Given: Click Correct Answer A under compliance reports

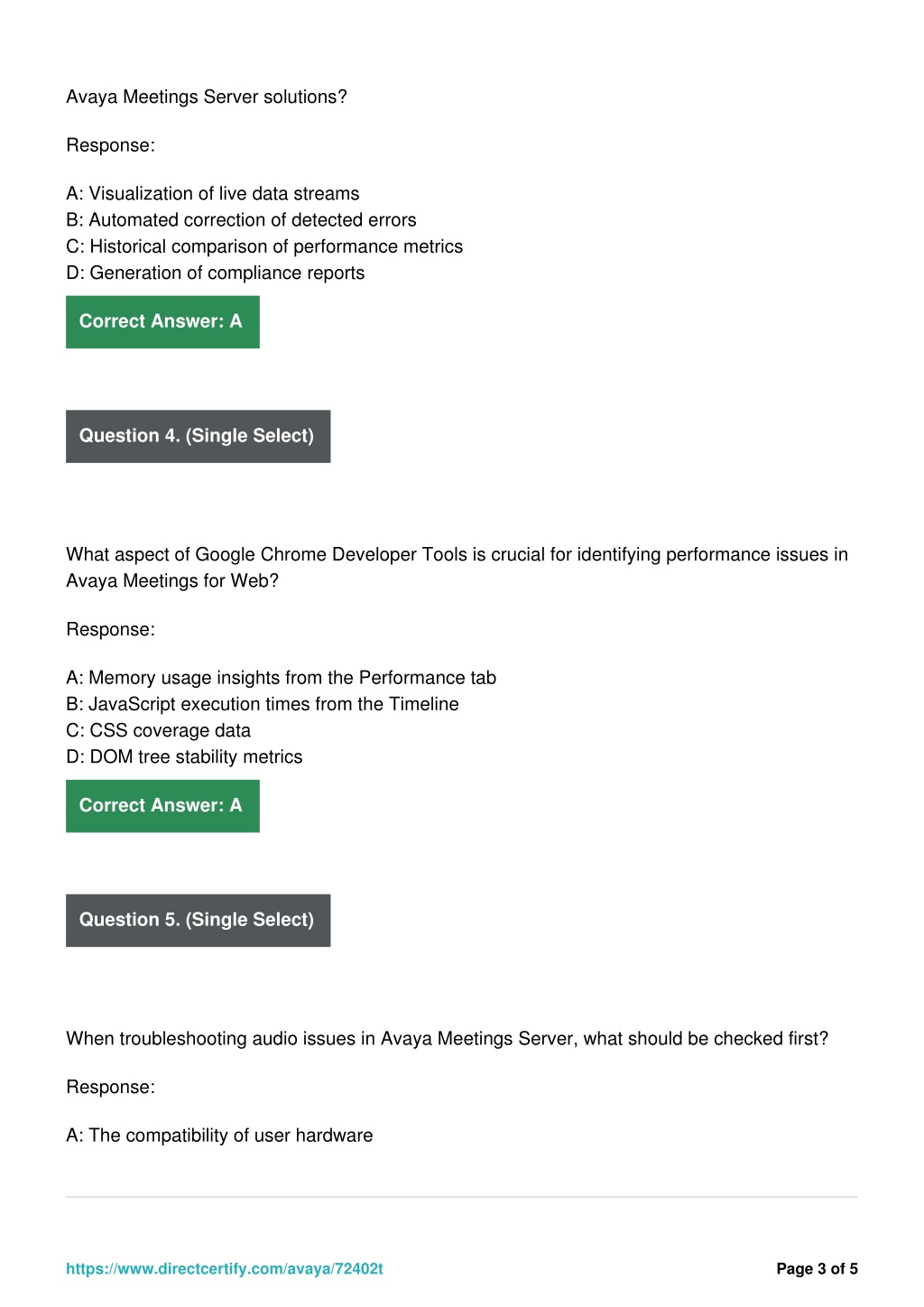Looking at the screenshot, I should [162, 321].
